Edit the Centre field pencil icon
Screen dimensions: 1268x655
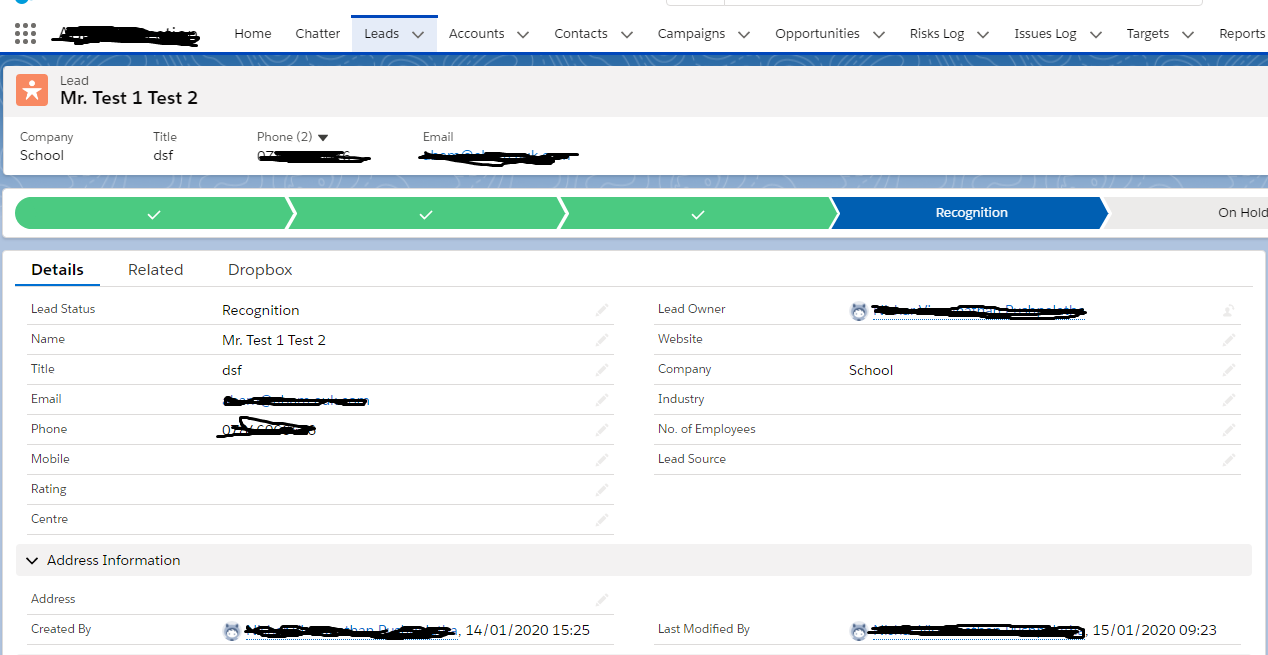tap(601, 520)
